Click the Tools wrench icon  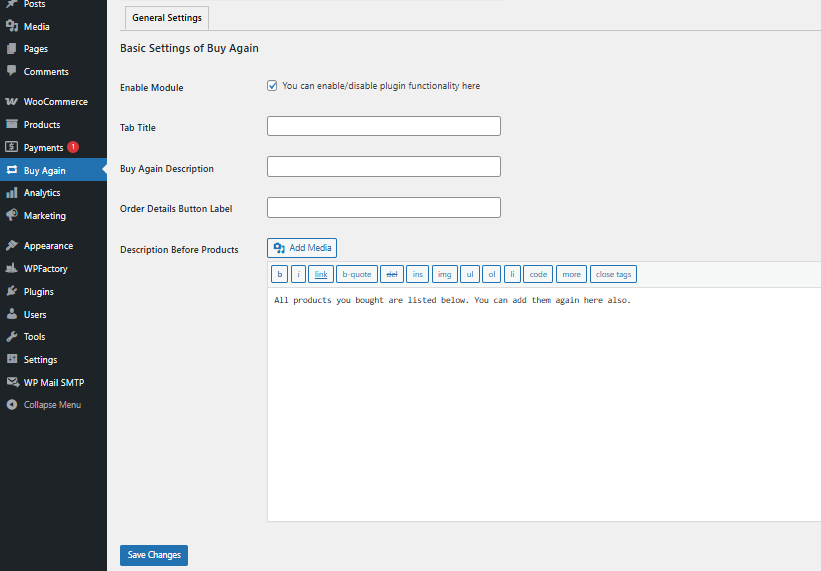[x=12, y=337]
